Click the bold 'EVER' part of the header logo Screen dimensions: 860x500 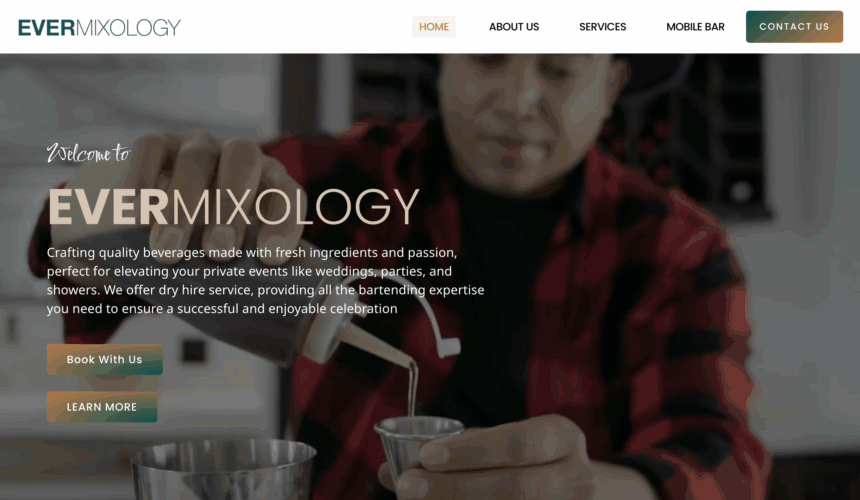click(47, 27)
